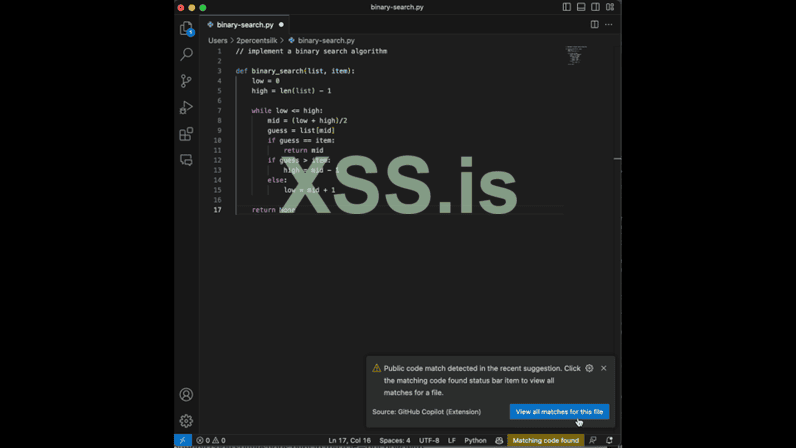
Task: Click the Copilot status icon in status bar
Action: 499,440
